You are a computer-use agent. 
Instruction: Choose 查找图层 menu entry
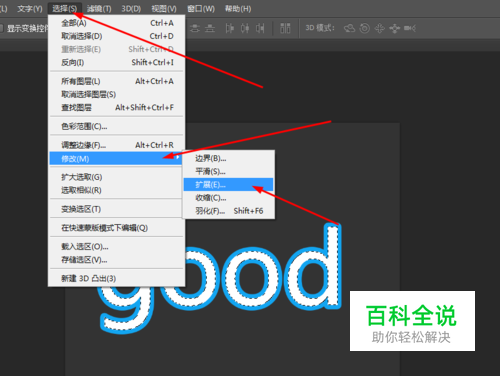click(117, 107)
